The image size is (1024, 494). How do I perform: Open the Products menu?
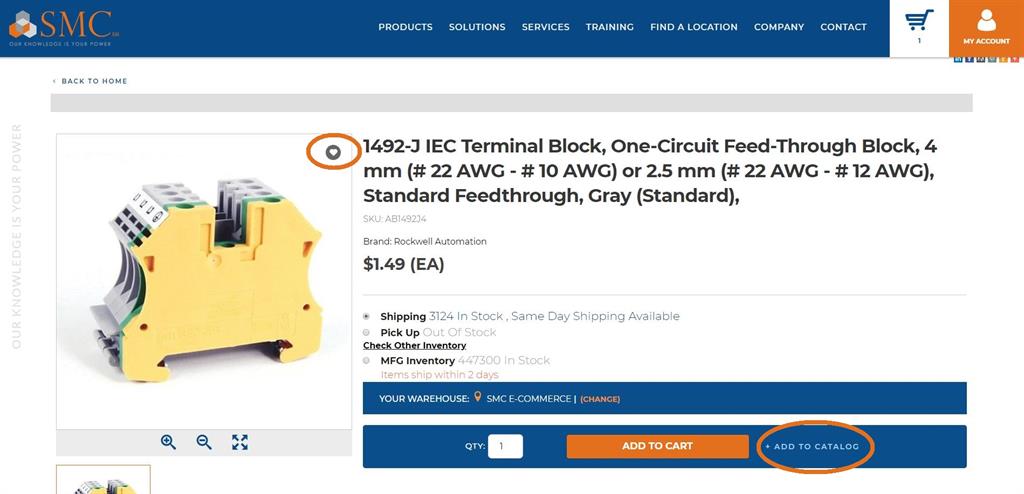click(405, 27)
